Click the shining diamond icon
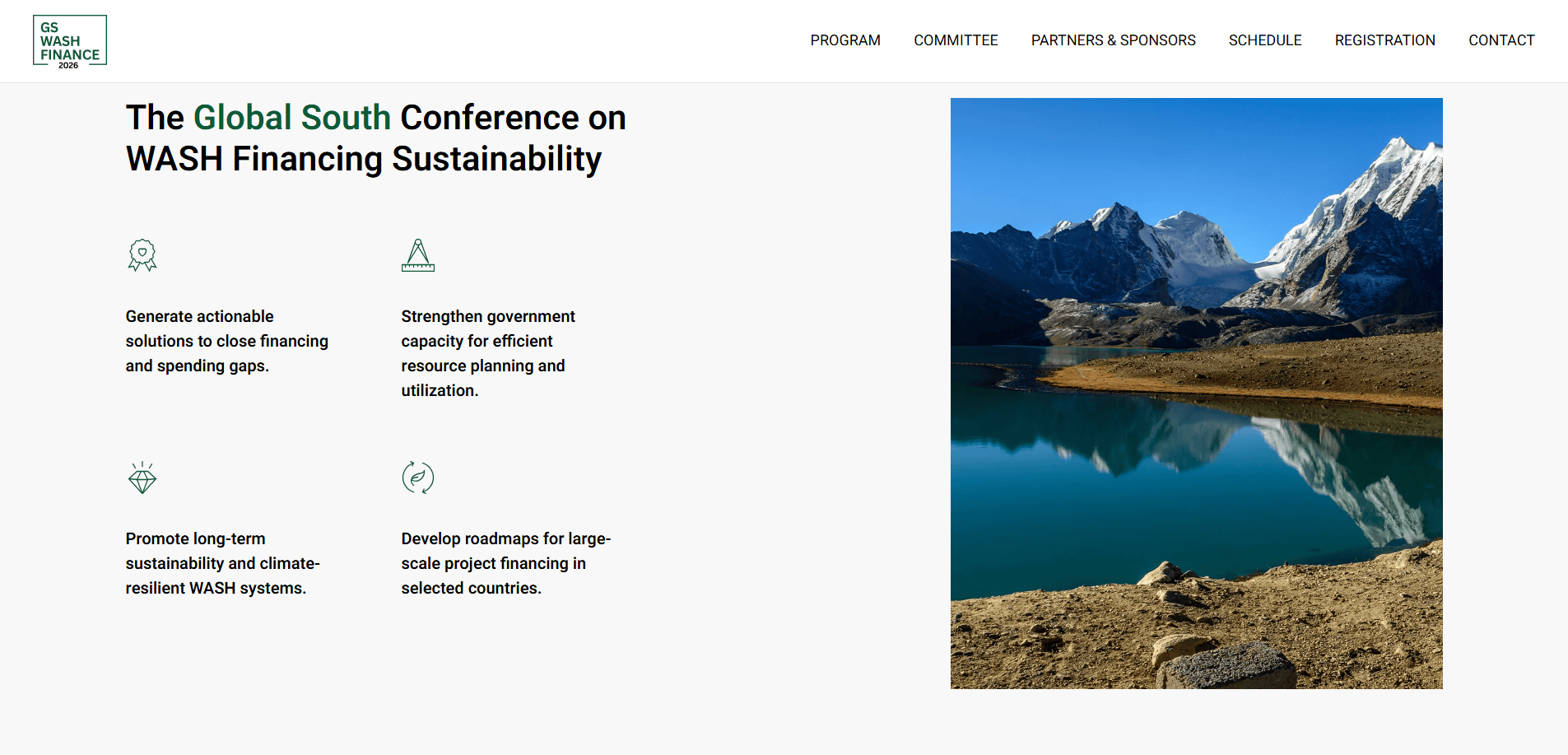 click(x=142, y=478)
